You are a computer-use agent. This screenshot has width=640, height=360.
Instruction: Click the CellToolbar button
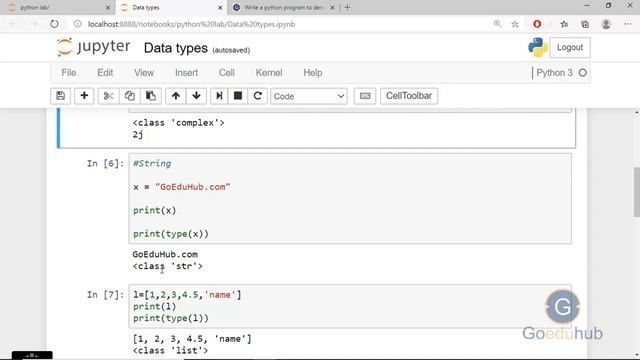[409, 96]
